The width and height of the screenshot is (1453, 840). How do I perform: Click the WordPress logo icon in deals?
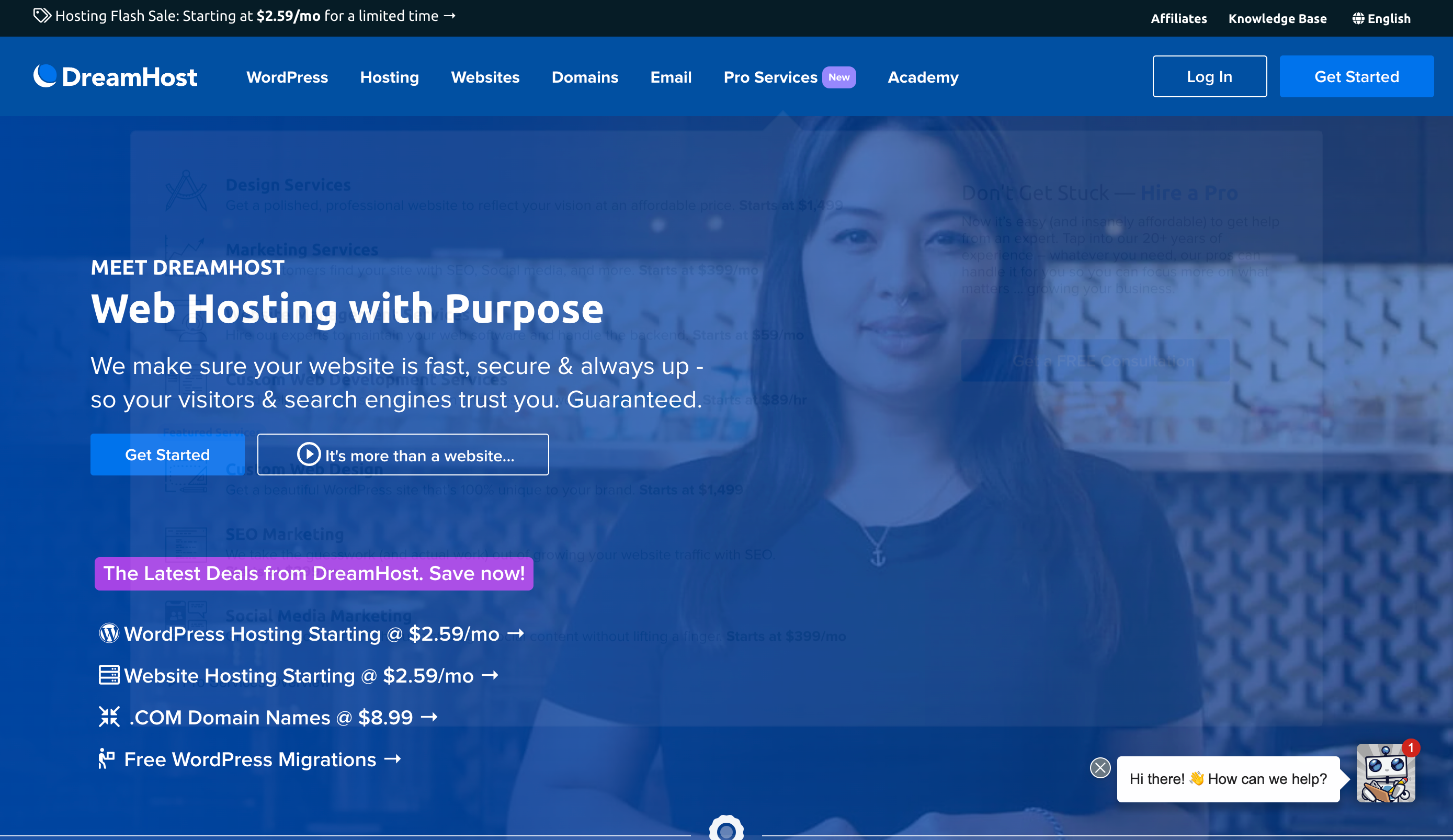[x=109, y=633]
